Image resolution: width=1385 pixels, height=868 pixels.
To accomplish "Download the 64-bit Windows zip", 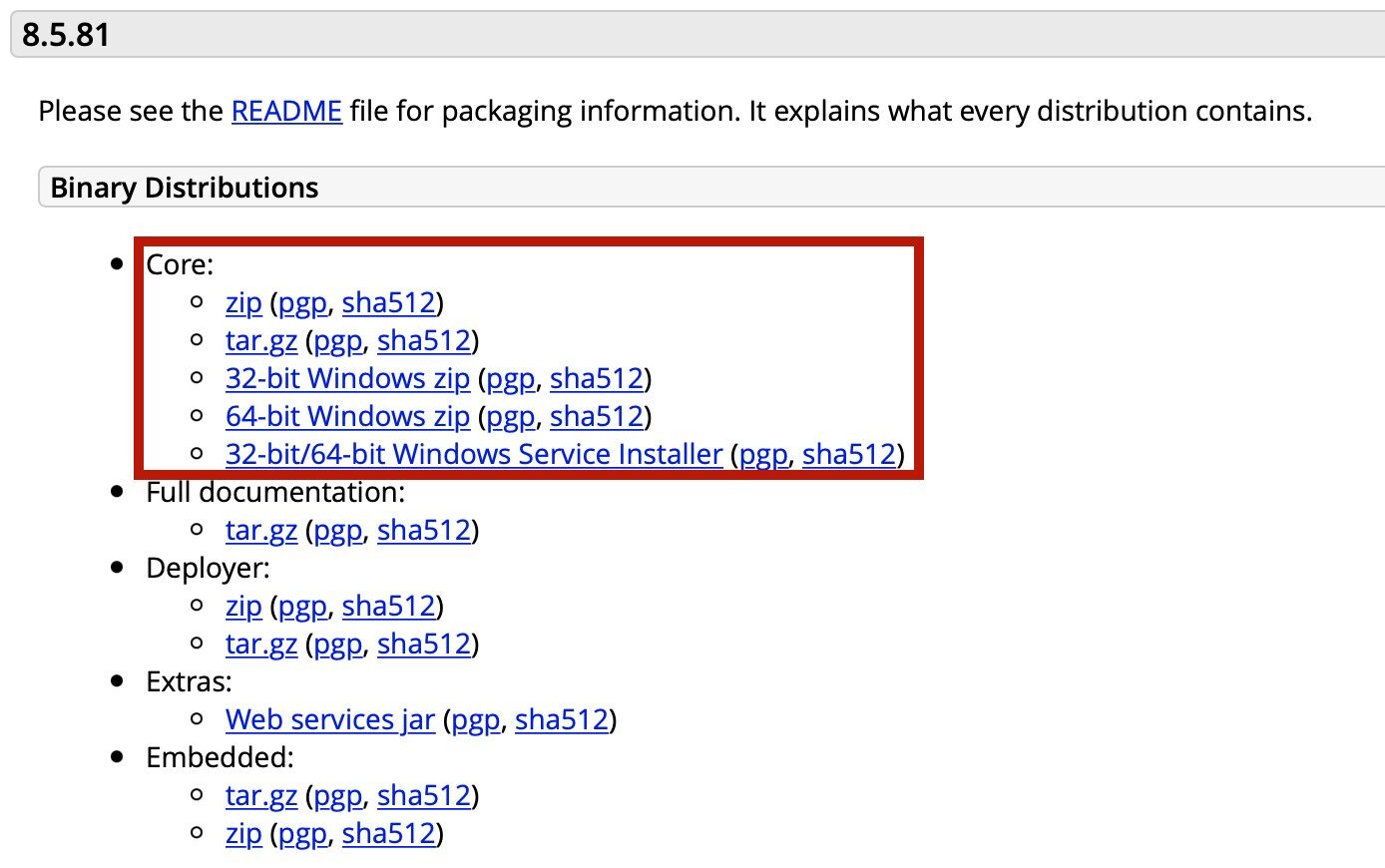I will click(x=347, y=416).
